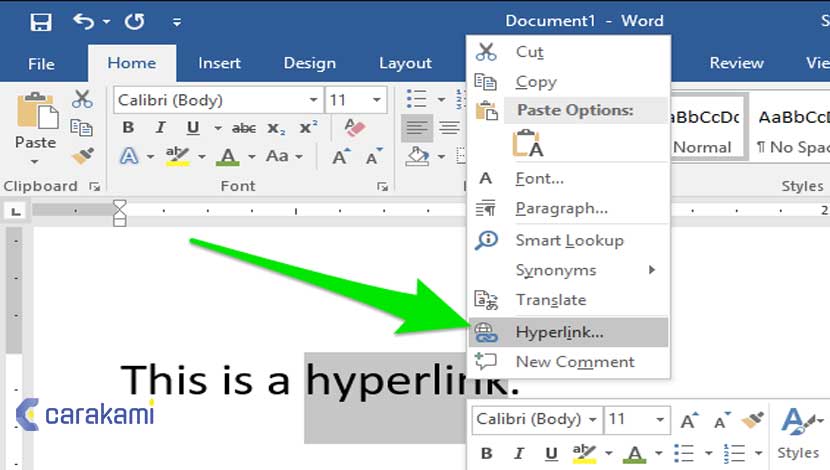Image resolution: width=830 pixels, height=470 pixels.
Task: Apply paragraph shading fill bucket
Action: click(x=417, y=157)
